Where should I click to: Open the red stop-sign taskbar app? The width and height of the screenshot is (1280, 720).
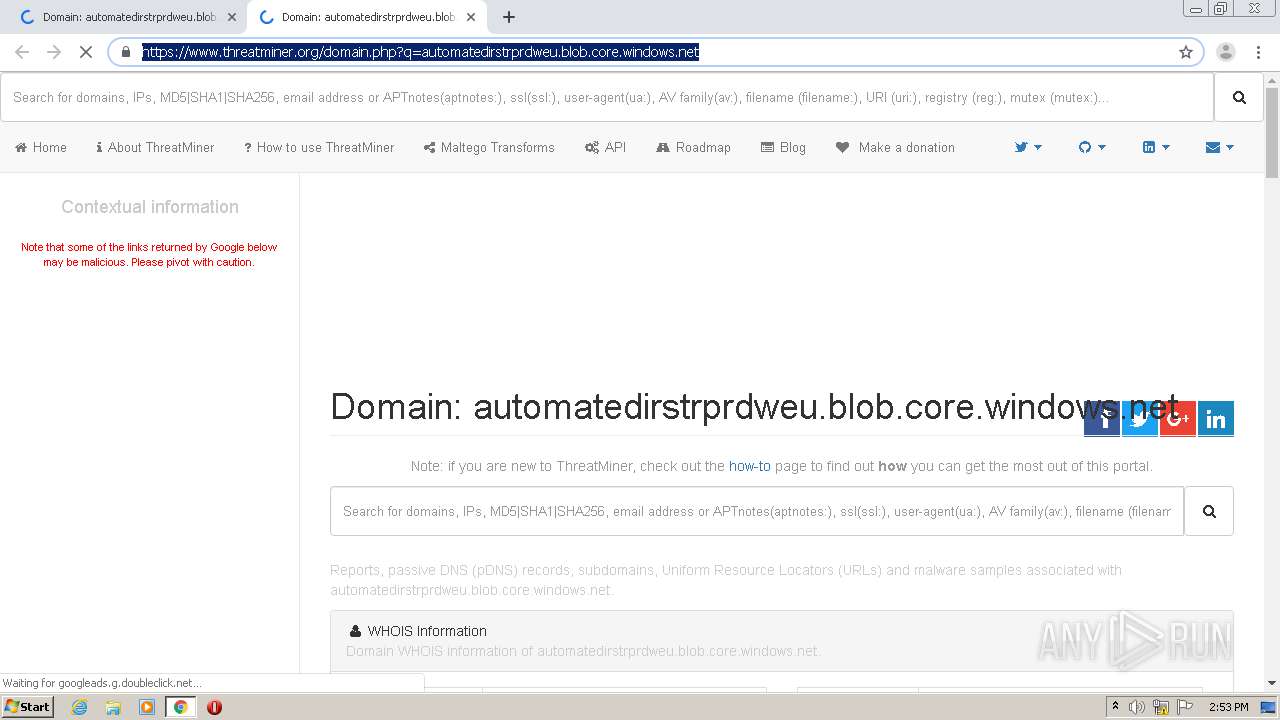point(214,707)
